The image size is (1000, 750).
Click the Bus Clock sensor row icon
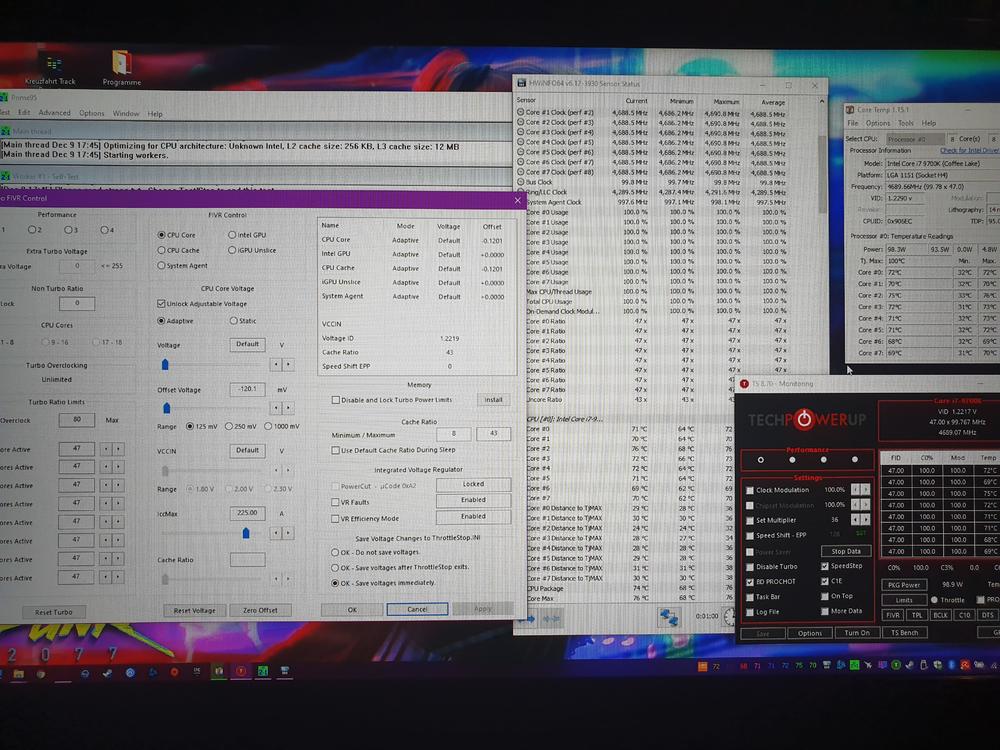tap(520, 182)
